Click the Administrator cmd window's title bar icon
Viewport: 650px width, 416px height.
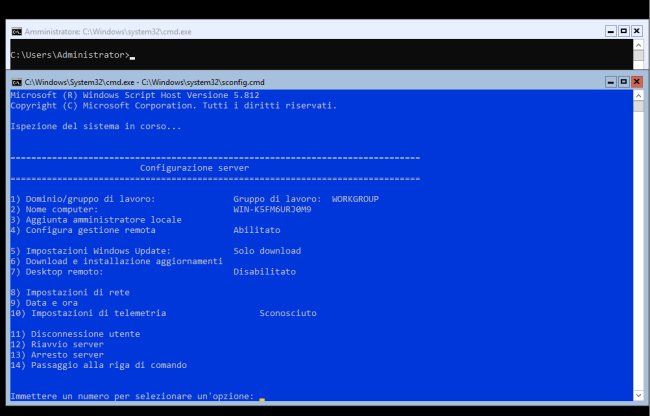17,31
